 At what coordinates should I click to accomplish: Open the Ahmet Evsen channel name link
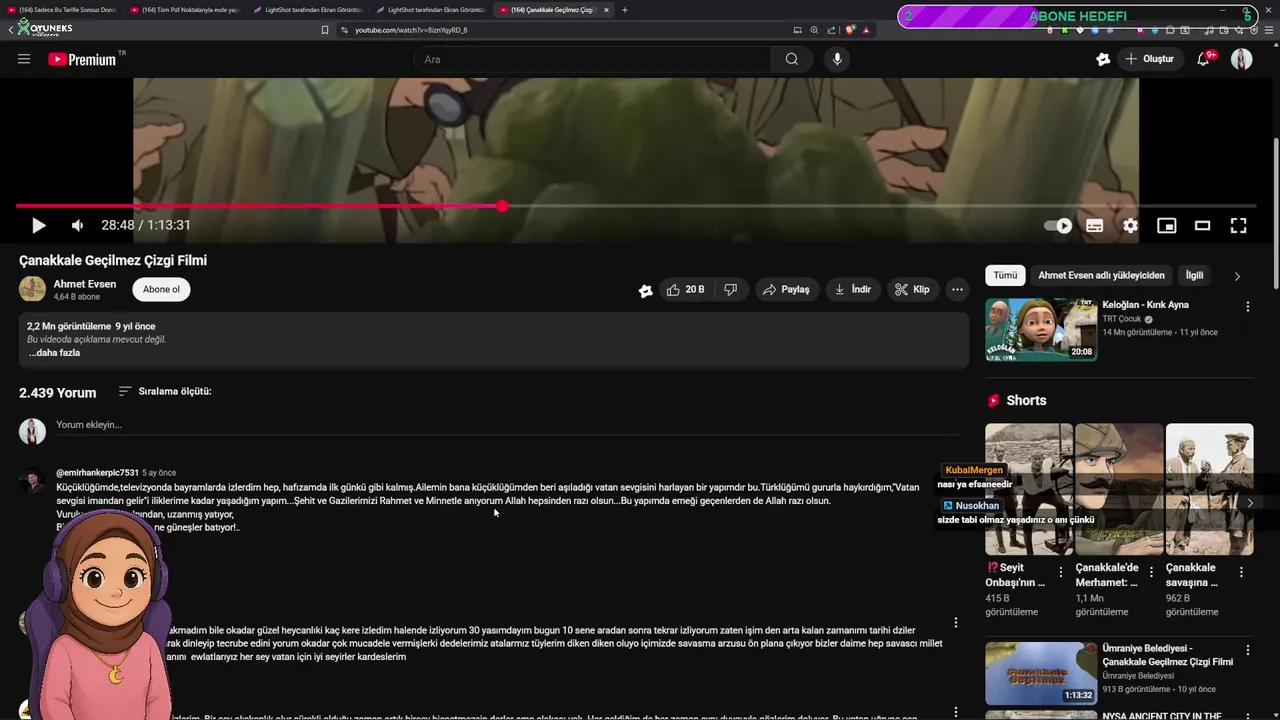click(x=85, y=284)
